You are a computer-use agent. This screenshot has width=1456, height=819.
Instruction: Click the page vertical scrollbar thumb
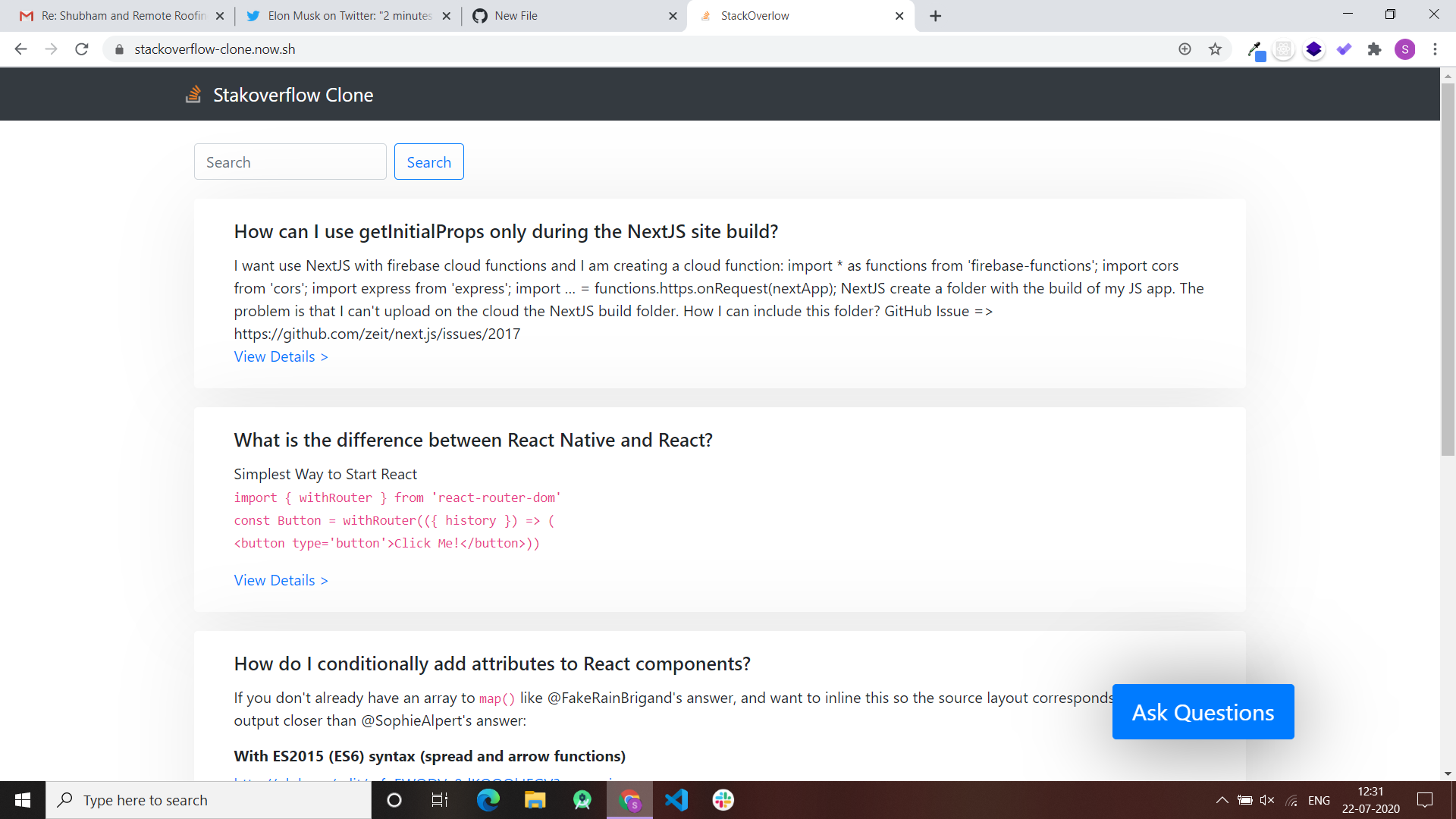tap(1448, 269)
